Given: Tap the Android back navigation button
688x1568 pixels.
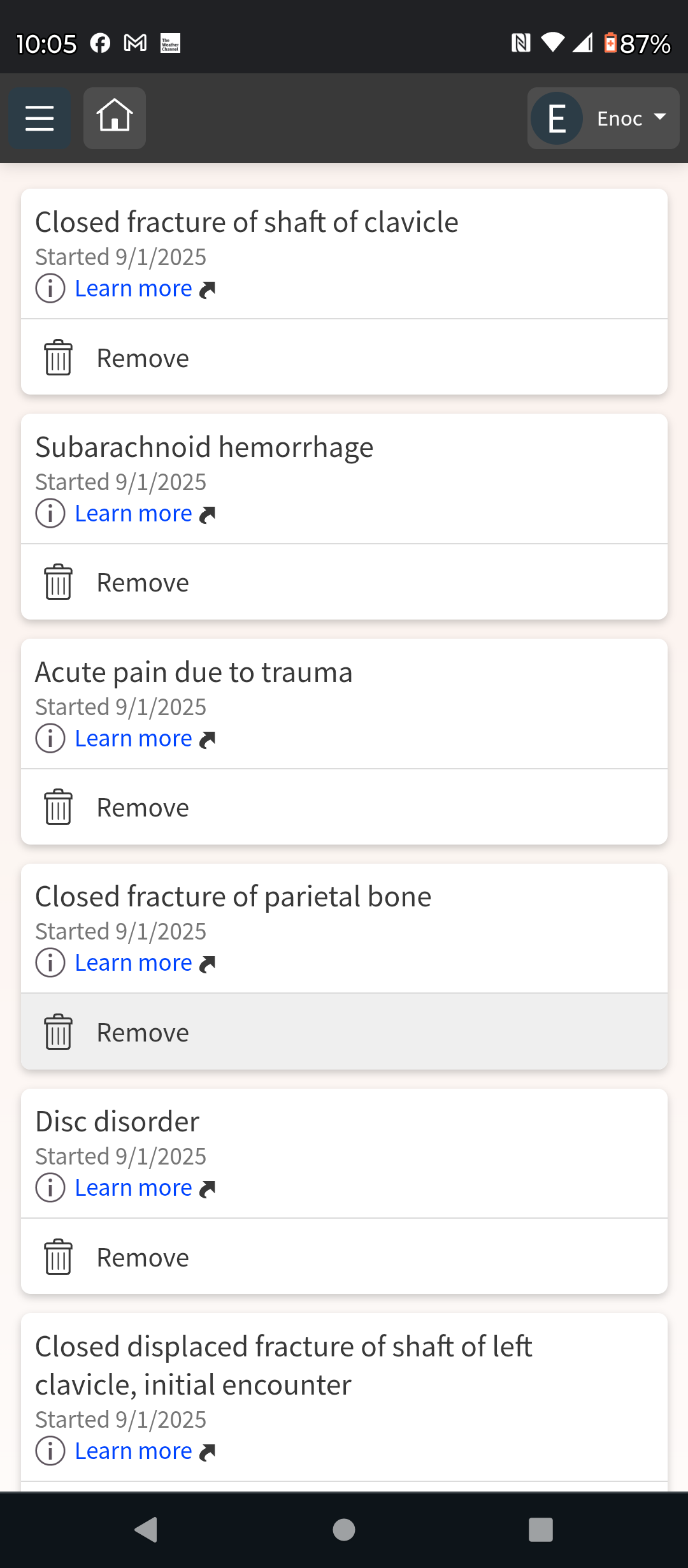Looking at the screenshot, I should 147,1530.
